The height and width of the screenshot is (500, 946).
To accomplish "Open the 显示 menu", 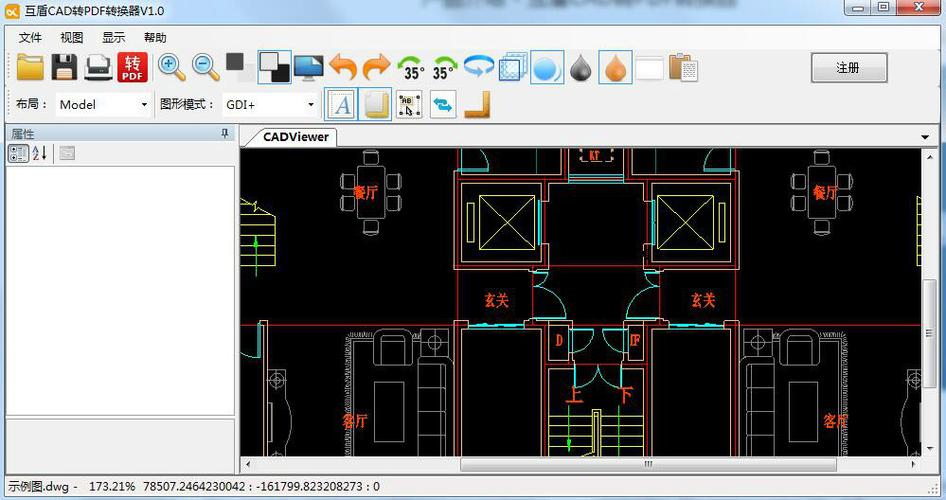I will coord(113,37).
